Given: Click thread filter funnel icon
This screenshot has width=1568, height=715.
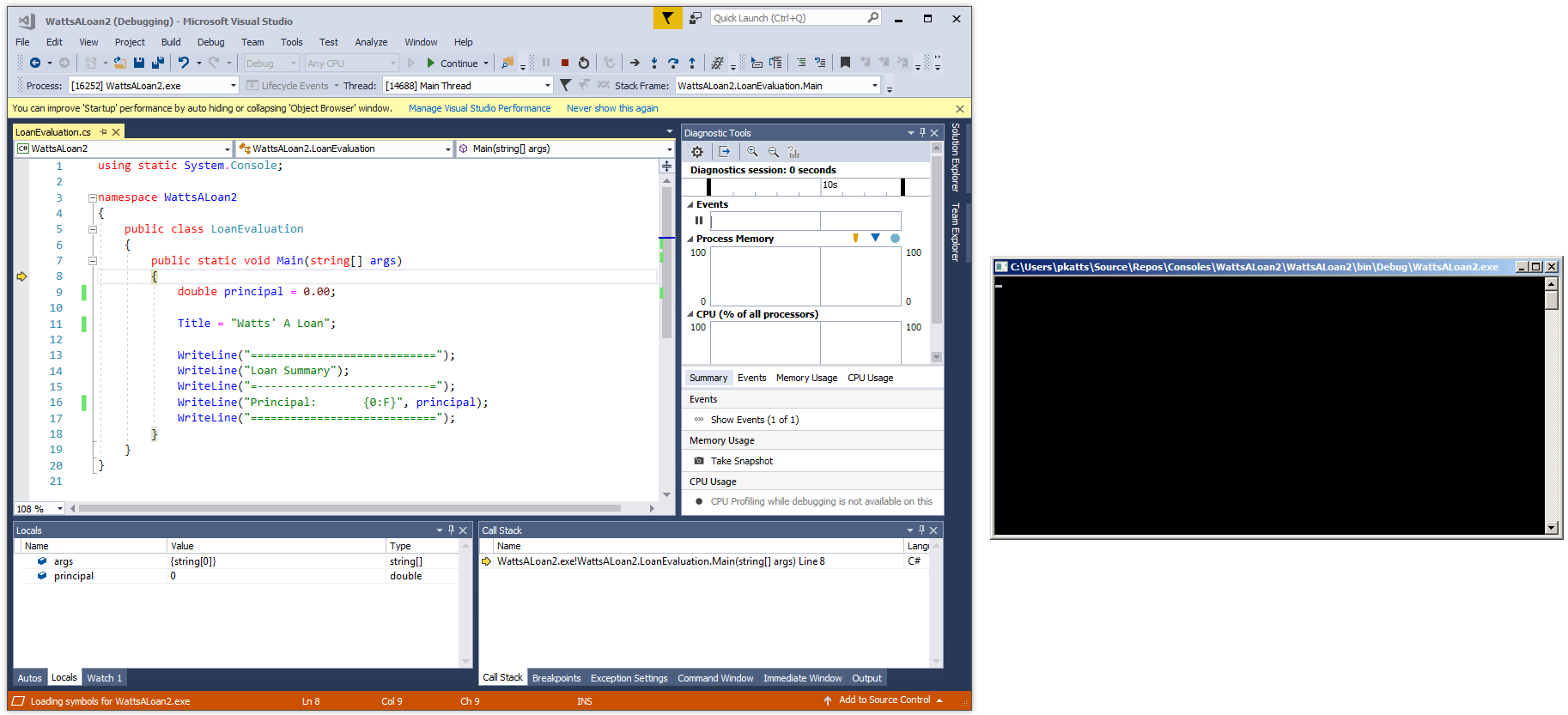Looking at the screenshot, I should [565, 85].
